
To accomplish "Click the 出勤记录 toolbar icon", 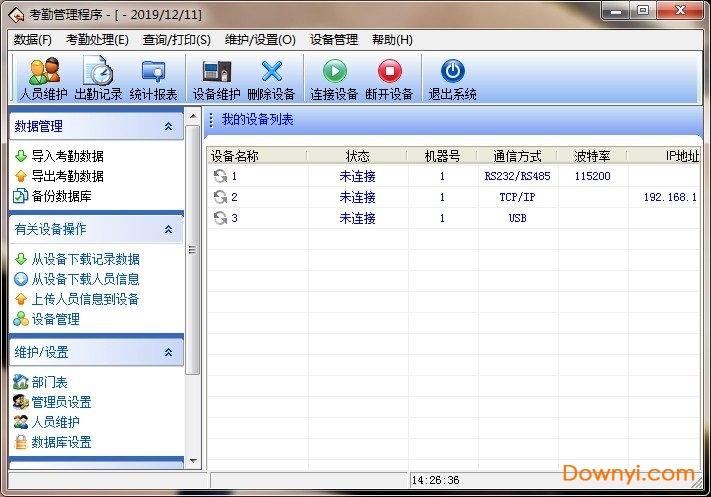I will [x=98, y=79].
